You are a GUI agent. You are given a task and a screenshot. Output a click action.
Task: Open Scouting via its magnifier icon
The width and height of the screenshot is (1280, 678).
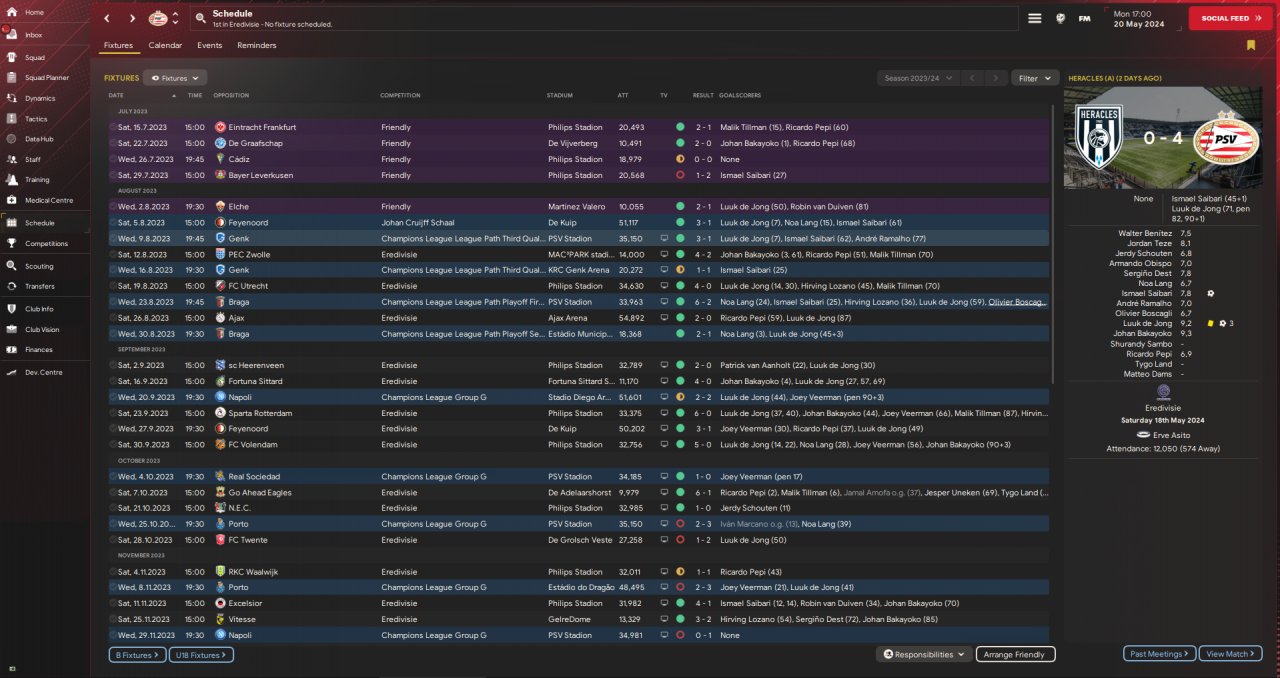(x=11, y=266)
